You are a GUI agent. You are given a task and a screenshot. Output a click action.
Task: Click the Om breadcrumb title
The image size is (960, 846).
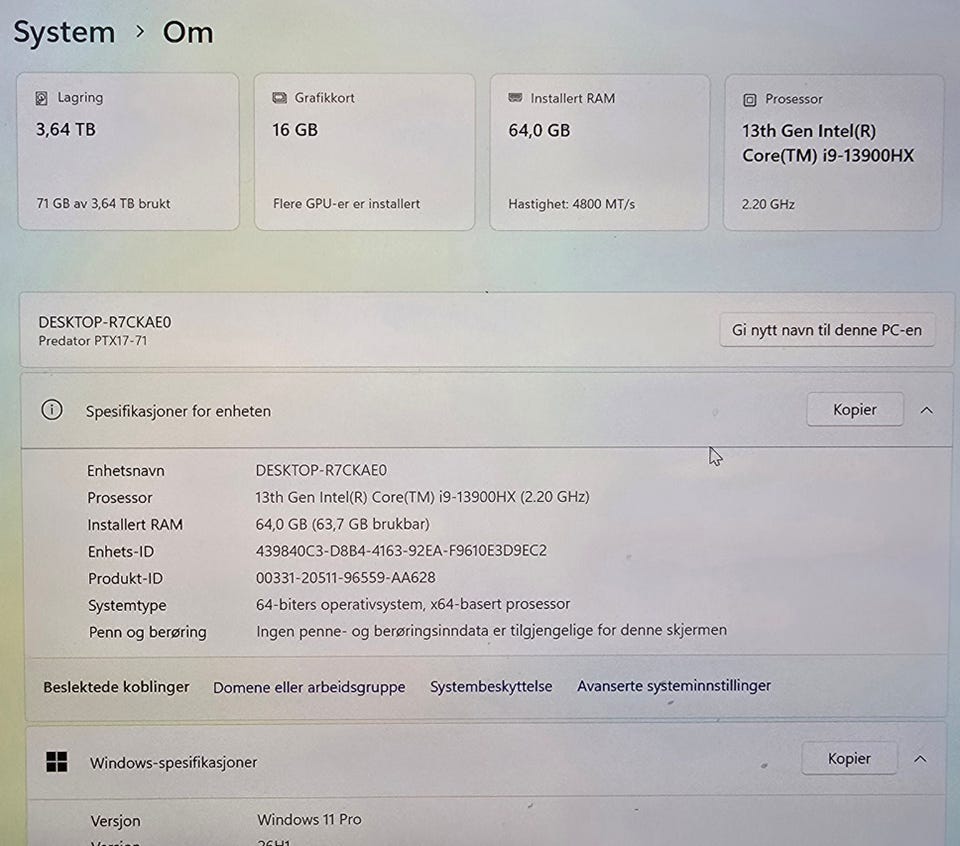point(188,32)
